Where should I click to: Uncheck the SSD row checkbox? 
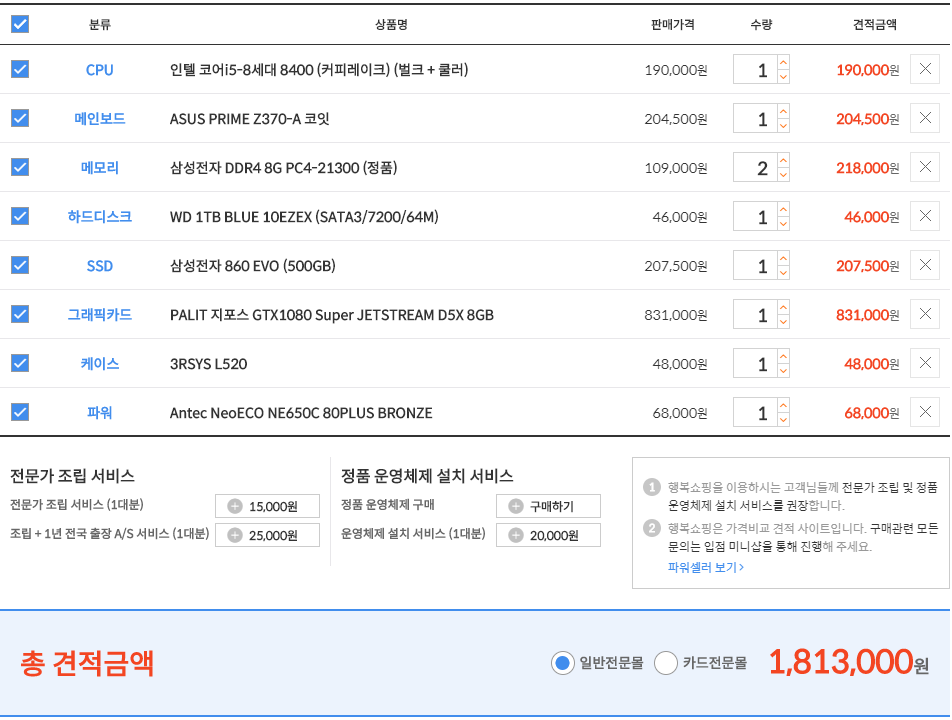[20, 265]
